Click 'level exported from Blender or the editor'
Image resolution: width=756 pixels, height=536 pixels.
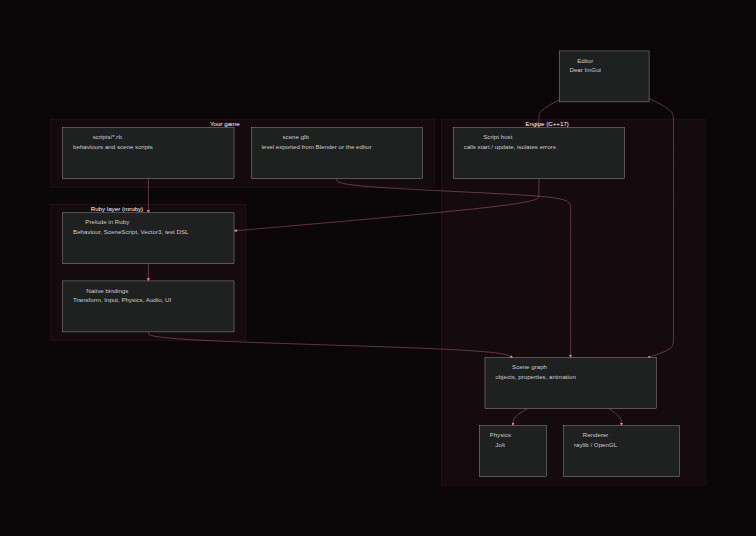click(316, 147)
